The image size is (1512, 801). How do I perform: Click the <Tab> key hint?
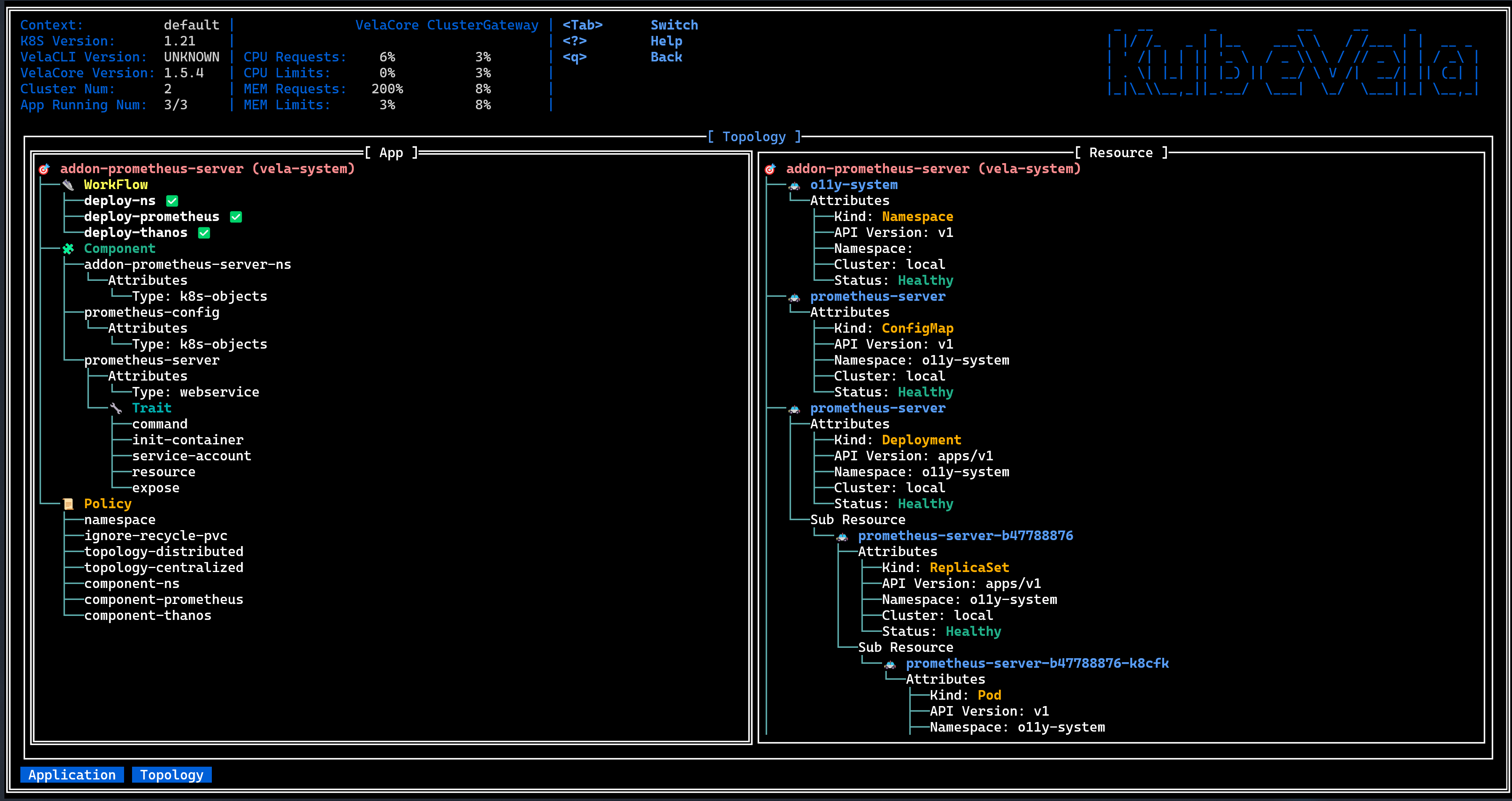pyautogui.click(x=582, y=25)
